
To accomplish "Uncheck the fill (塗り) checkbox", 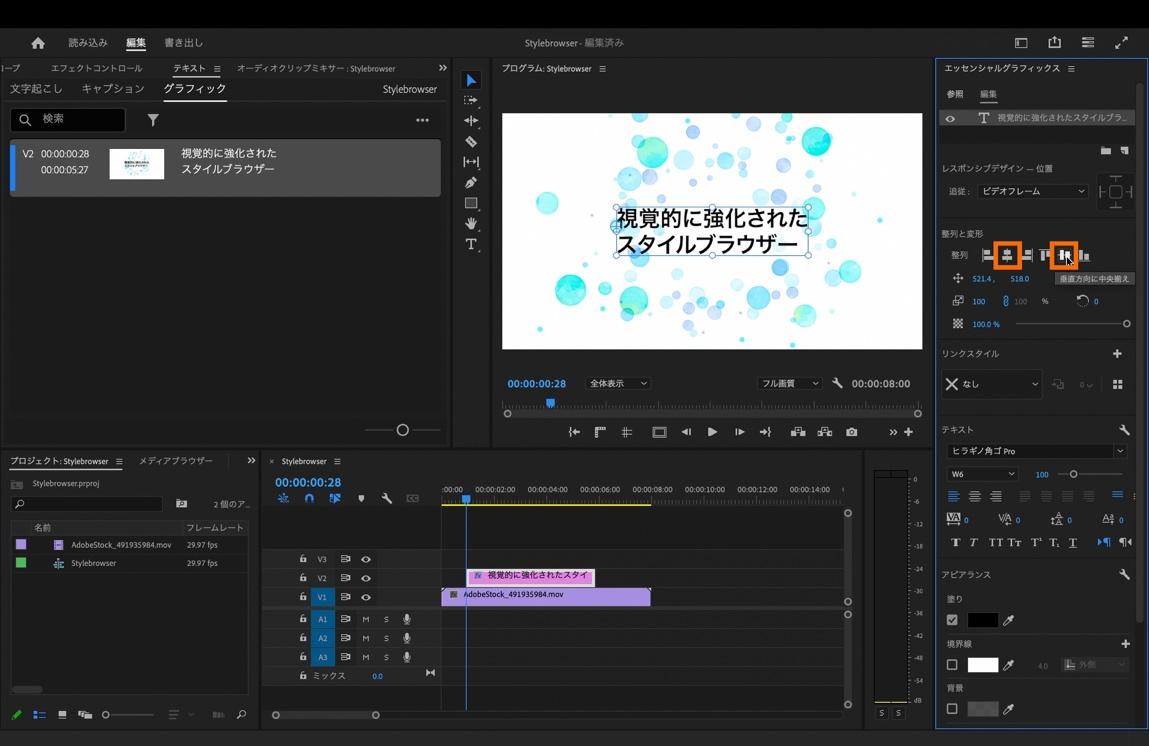I will (x=952, y=620).
